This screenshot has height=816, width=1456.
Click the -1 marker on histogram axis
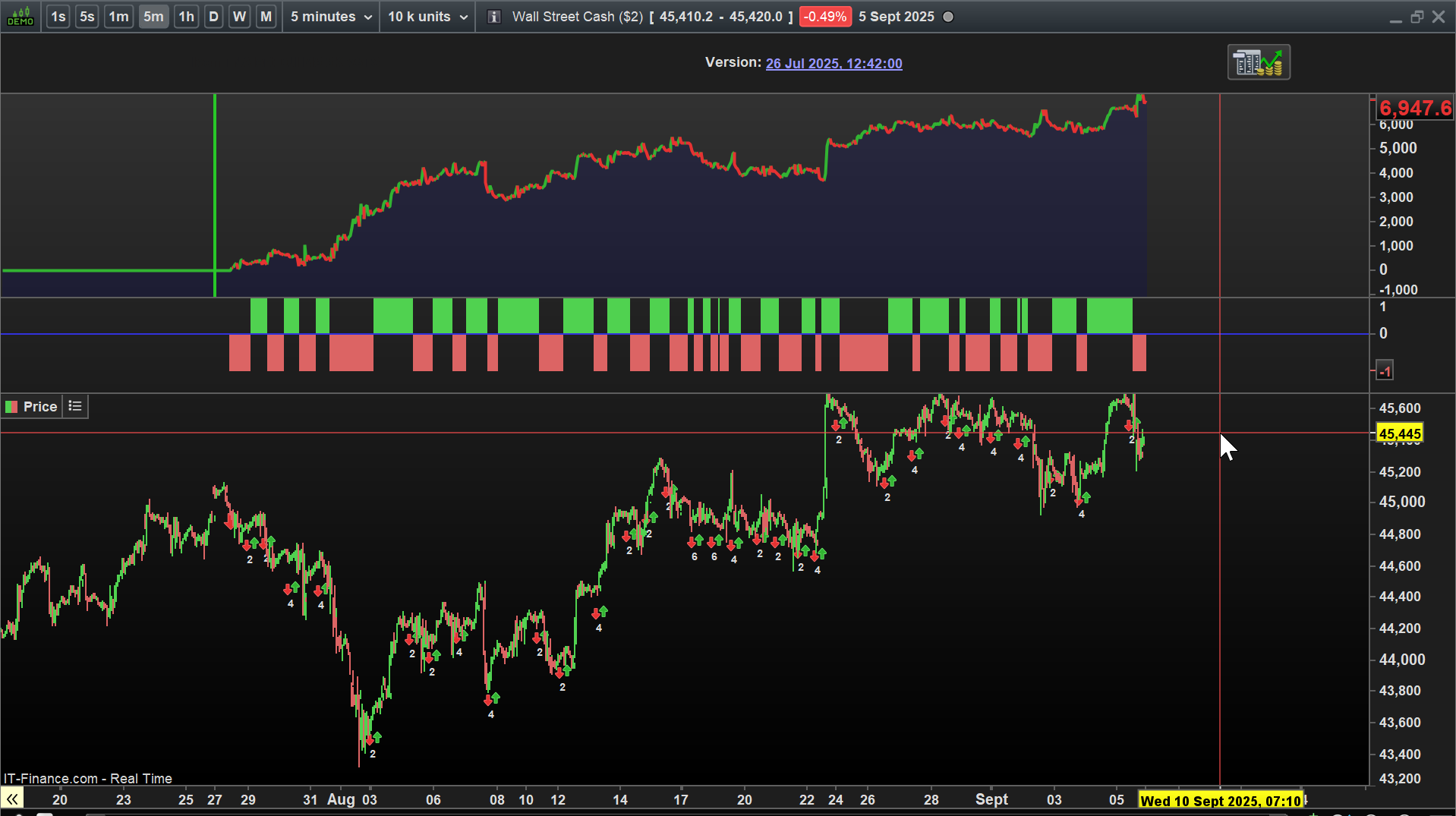coord(1385,371)
